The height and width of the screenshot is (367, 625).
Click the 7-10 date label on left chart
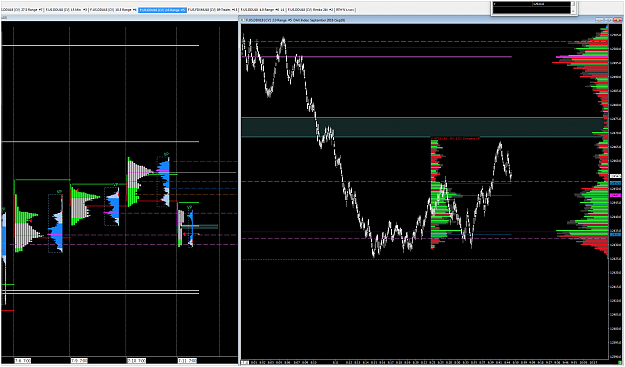(x=136, y=361)
